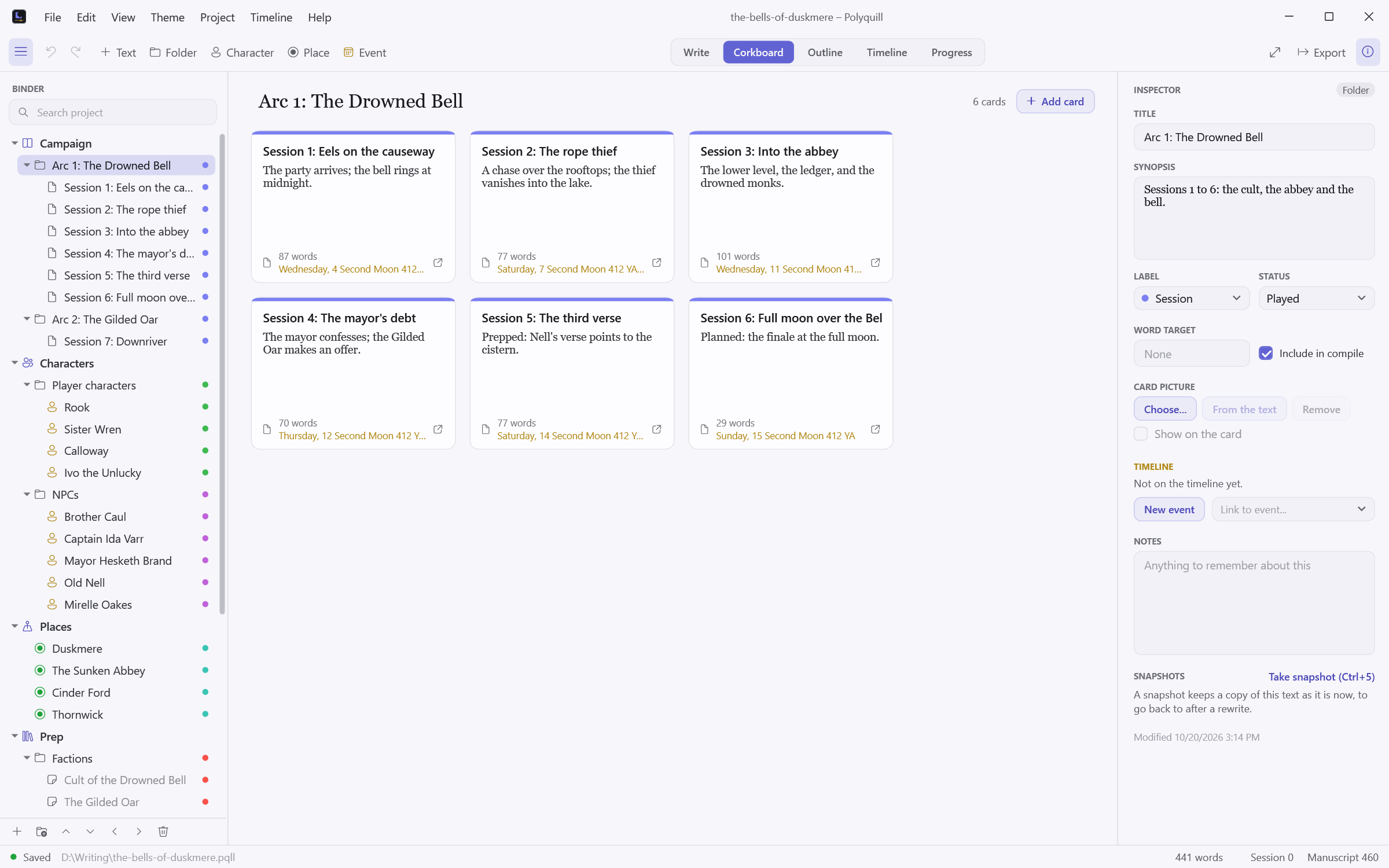
Task: Open fullscreen with the expand arrows icon
Action: point(1275,53)
